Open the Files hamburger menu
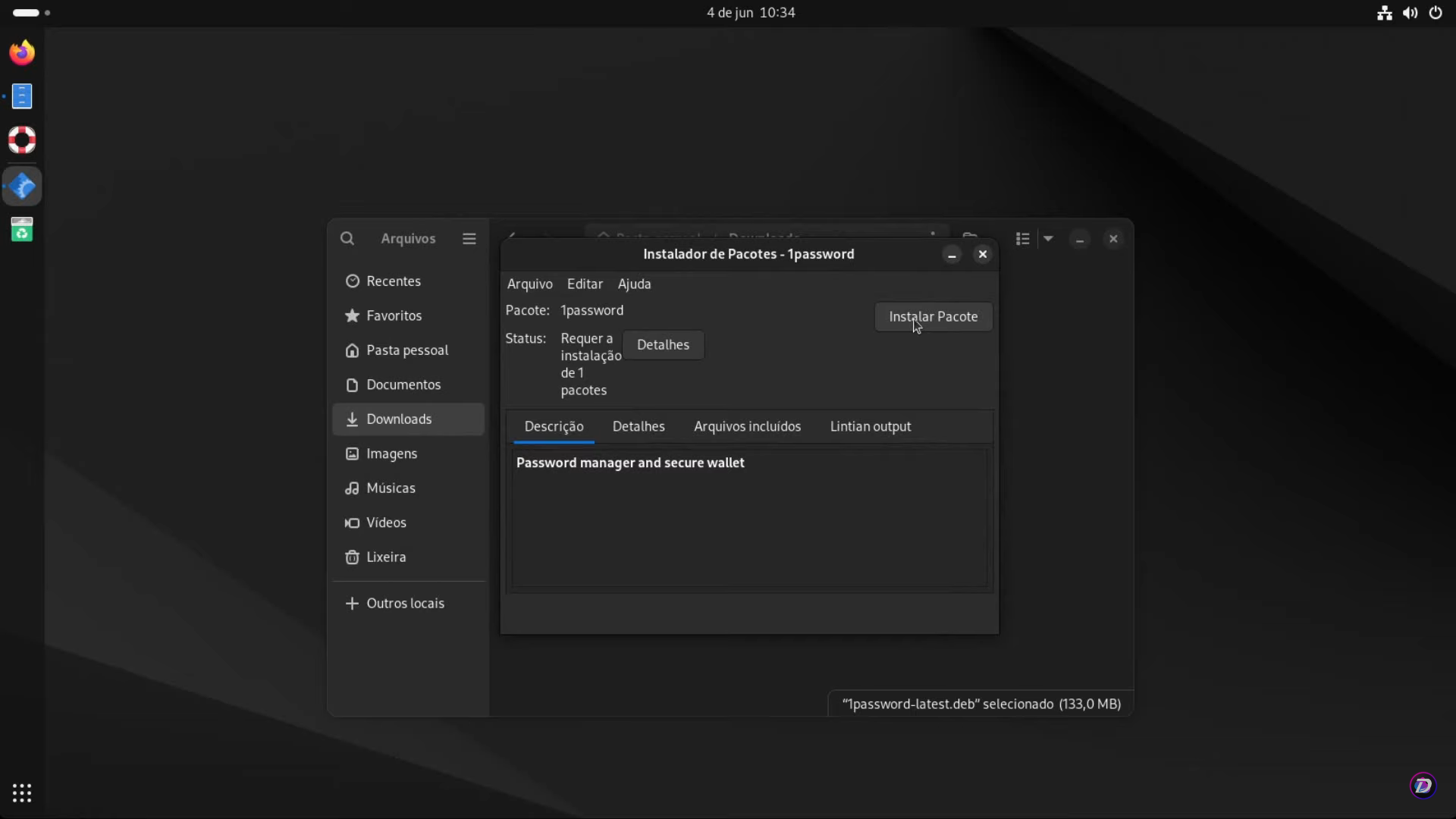Viewport: 1456px width, 819px height. pyautogui.click(x=469, y=238)
